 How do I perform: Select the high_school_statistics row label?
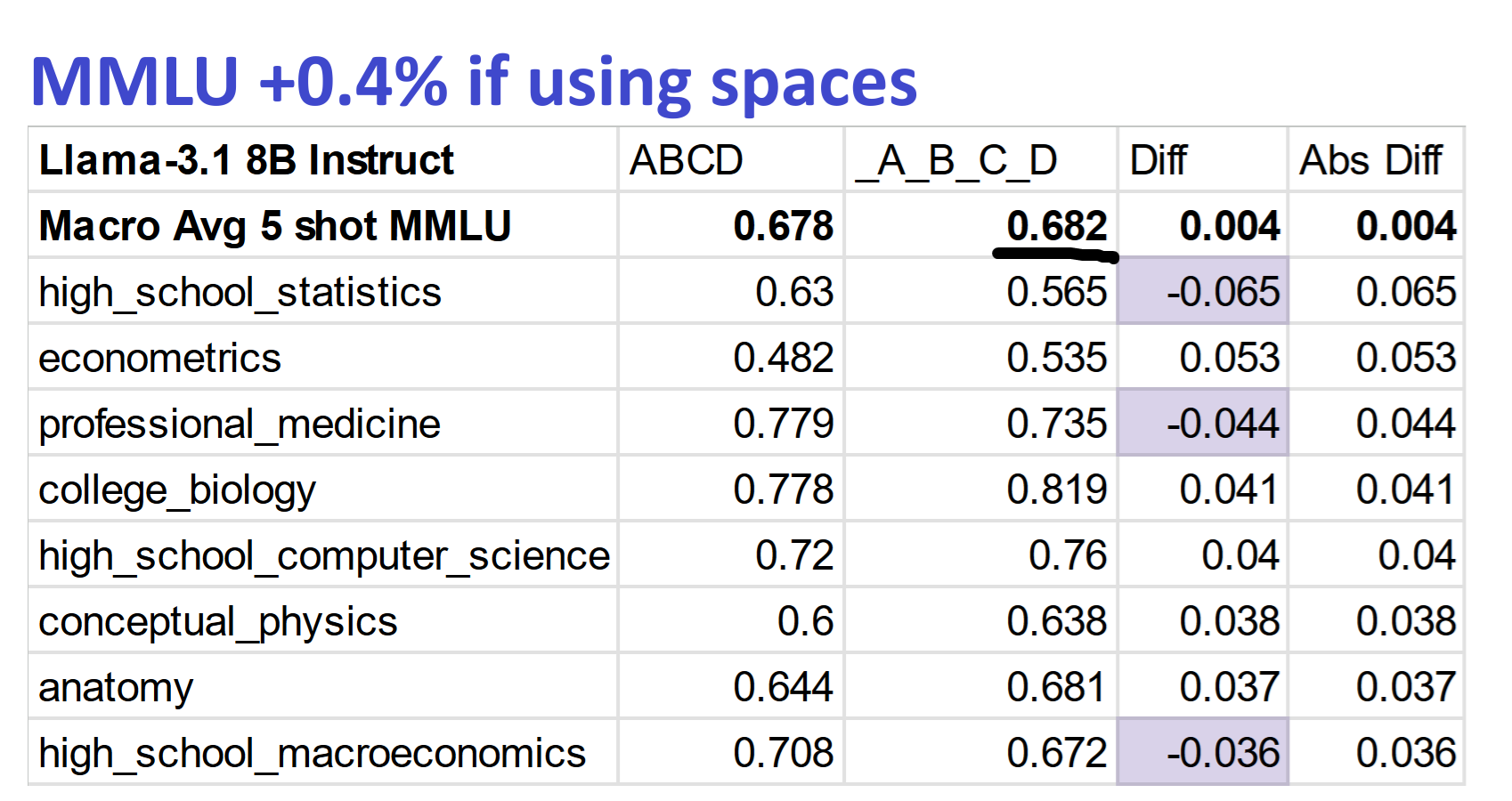240,292
